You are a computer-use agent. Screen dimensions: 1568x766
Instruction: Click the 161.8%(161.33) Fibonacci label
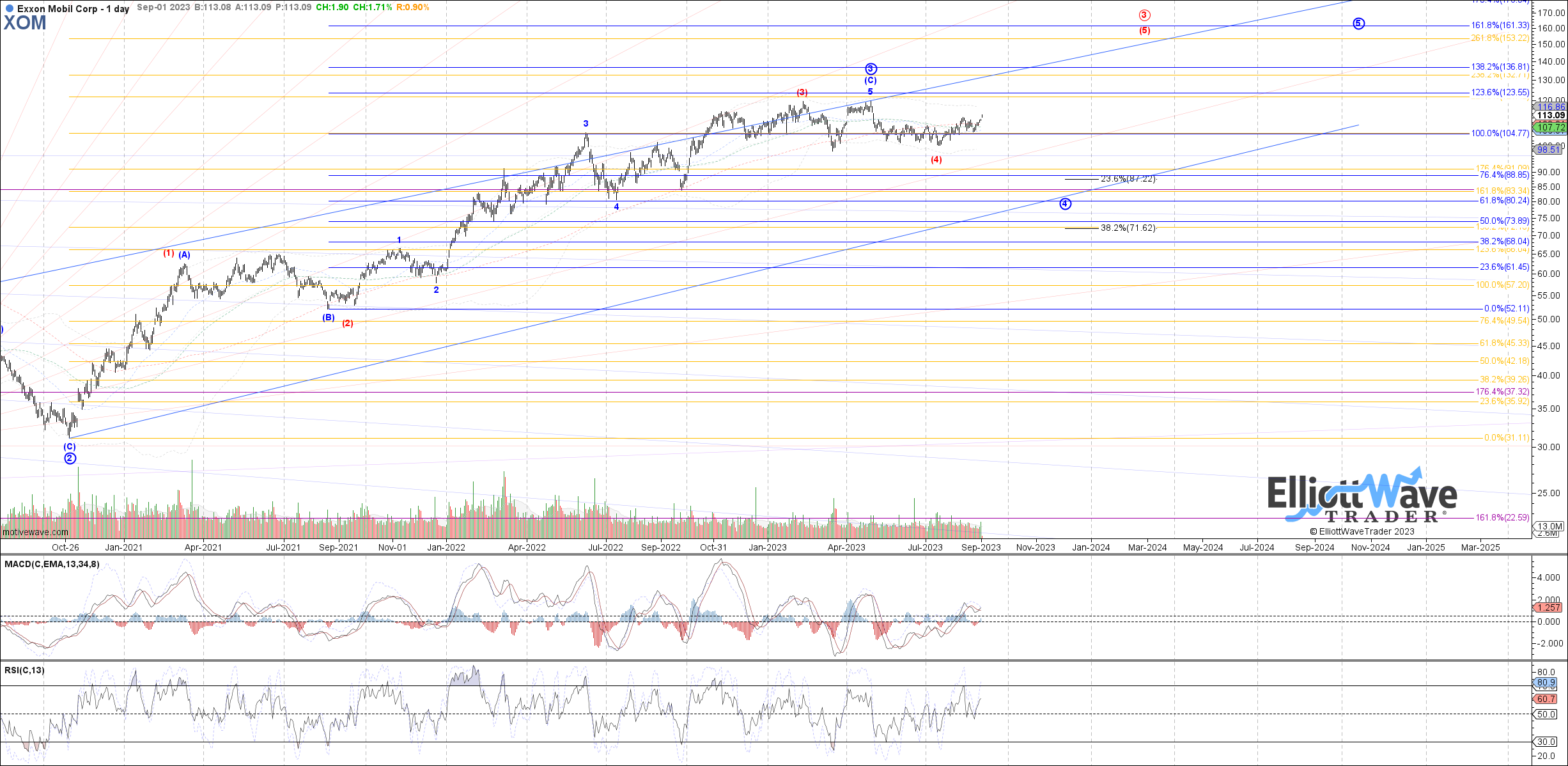(1500, 26)
